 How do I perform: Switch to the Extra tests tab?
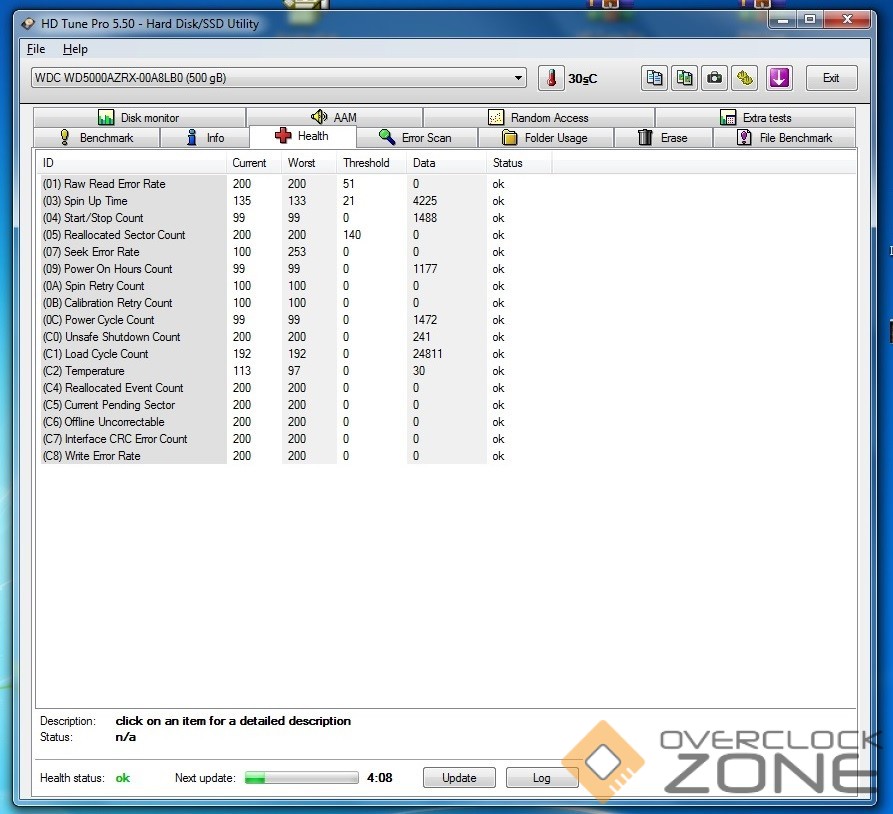coord(755,117)
